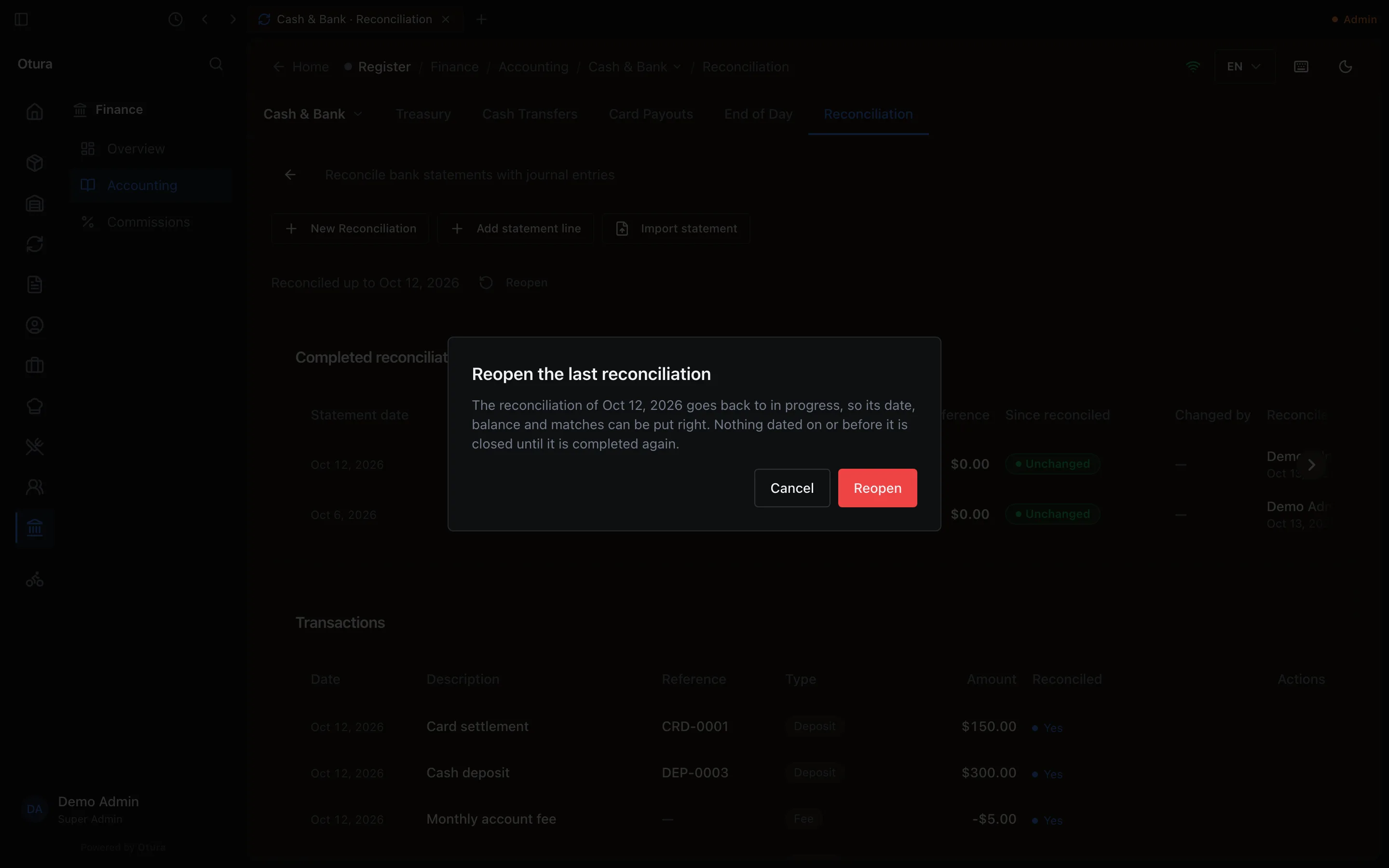Open Commissions in the Finance menu
This screenshot has height=868, width=1389.
(150, 222)
